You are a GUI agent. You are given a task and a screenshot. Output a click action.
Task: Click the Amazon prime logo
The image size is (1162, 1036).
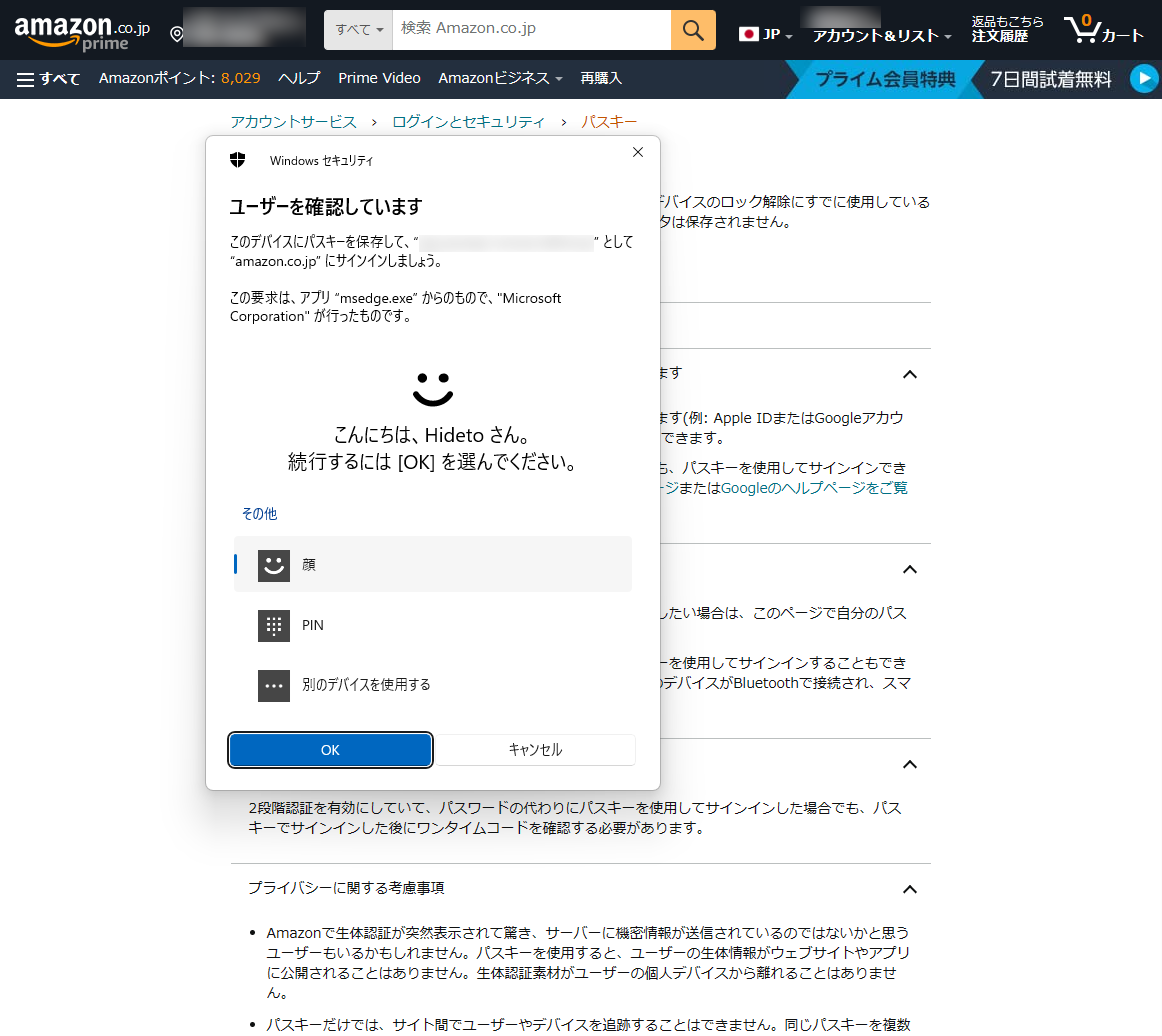[x=75, y=30]
